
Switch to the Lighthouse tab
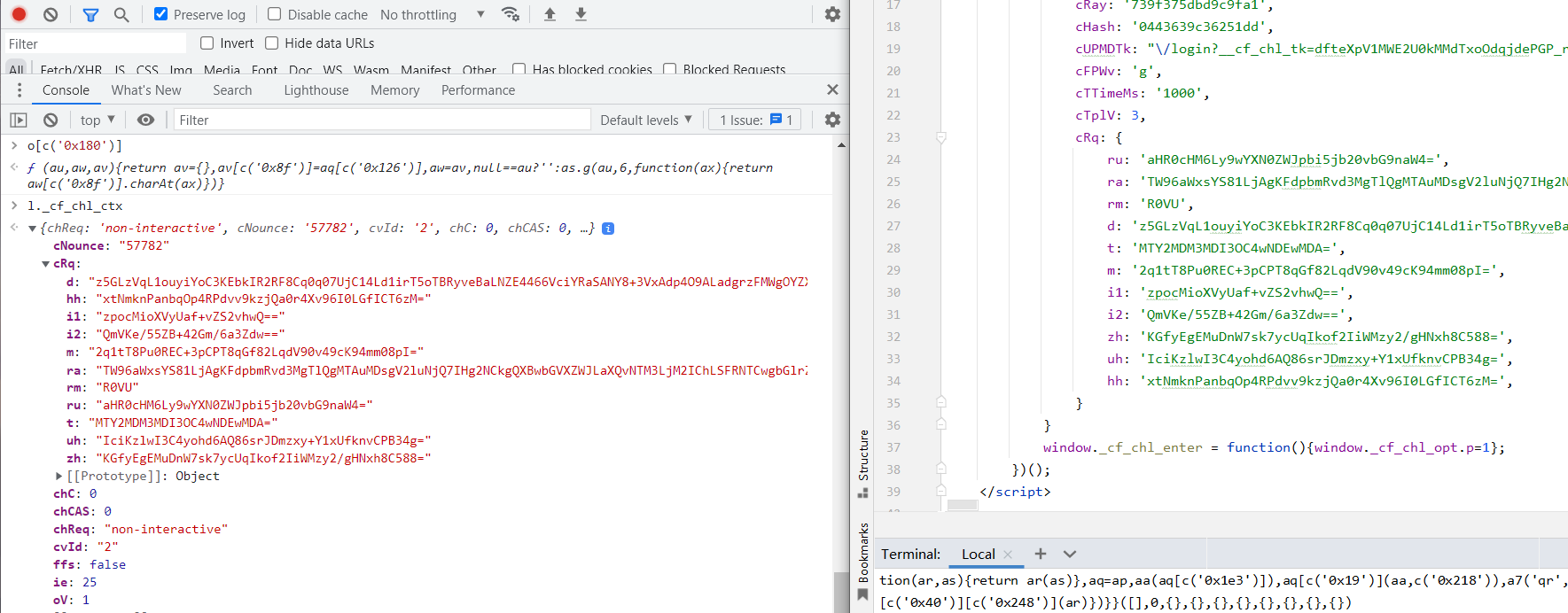pyautogui.click(x=316, y=90)
